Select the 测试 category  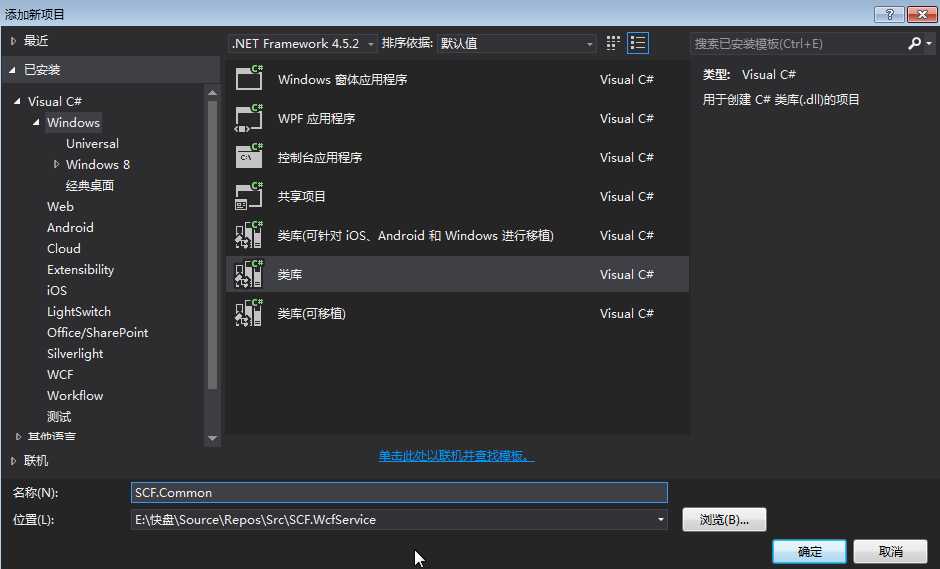point(59,416)
